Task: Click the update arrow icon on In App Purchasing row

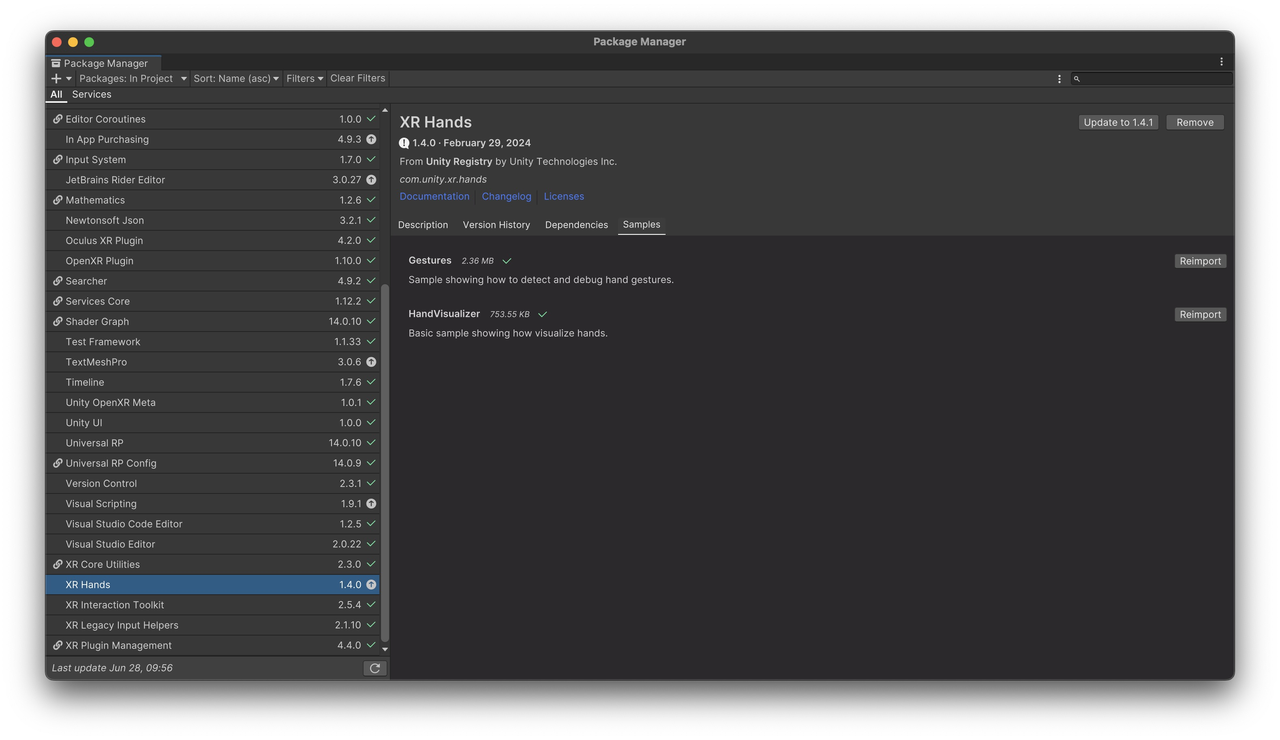Action: [x=371, y=140]
